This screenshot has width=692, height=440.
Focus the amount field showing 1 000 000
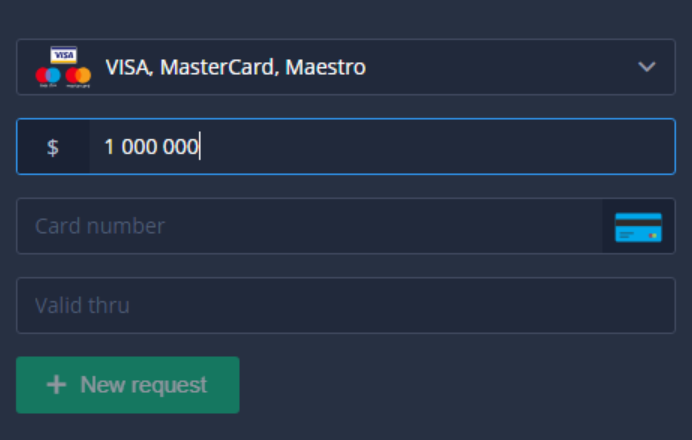(382, 147)
